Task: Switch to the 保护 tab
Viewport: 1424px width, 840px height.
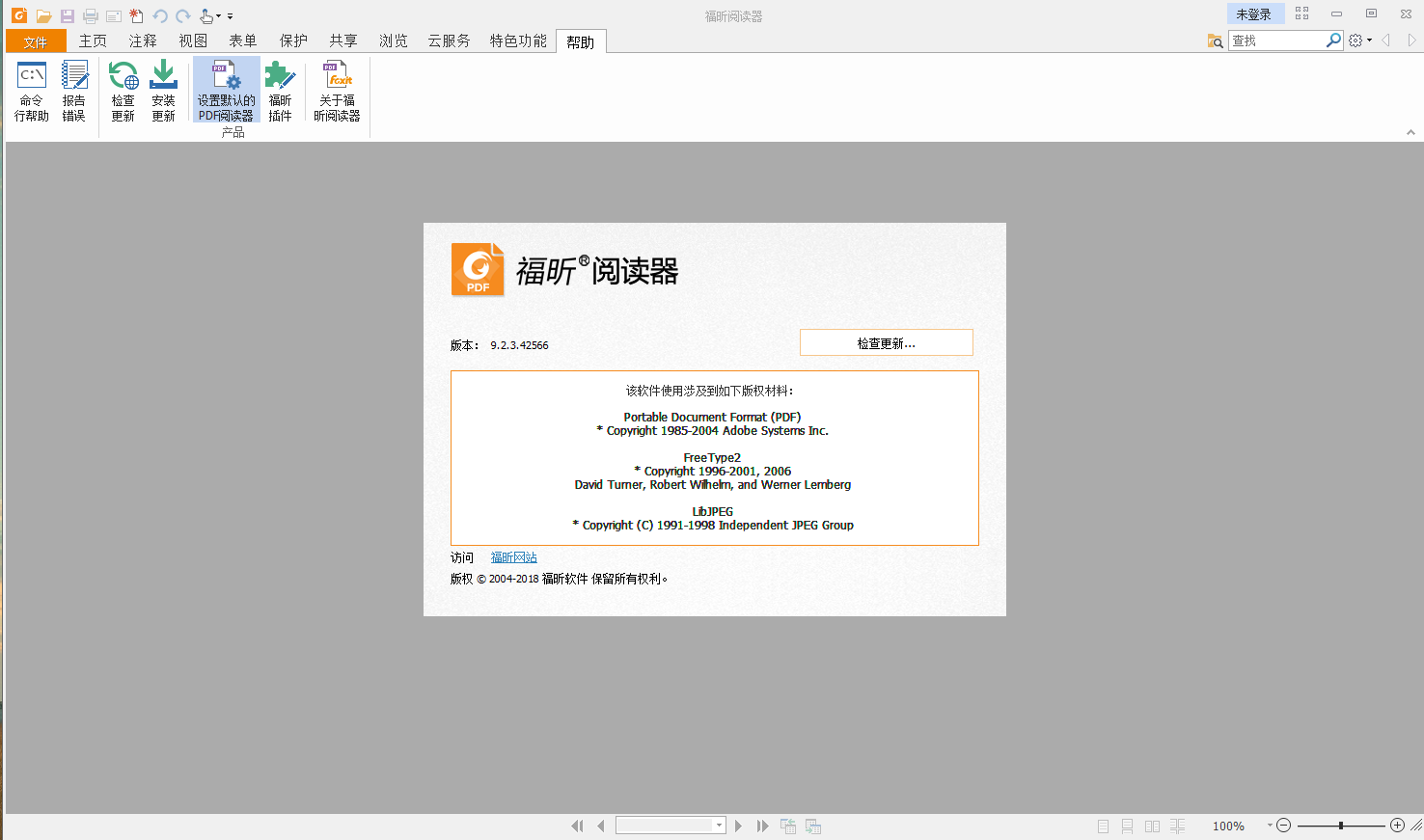Action: 293,41
